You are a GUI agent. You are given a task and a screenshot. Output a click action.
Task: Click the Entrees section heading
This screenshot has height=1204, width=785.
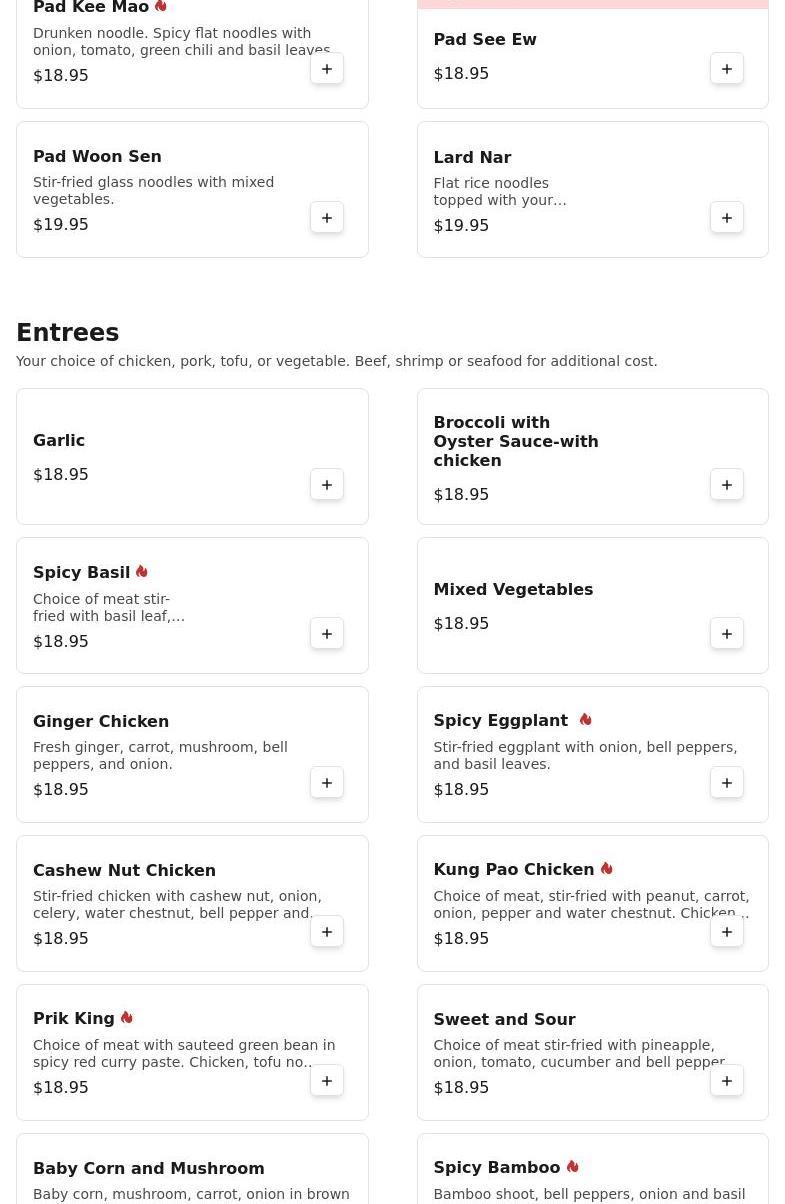(x=68, y=333)
